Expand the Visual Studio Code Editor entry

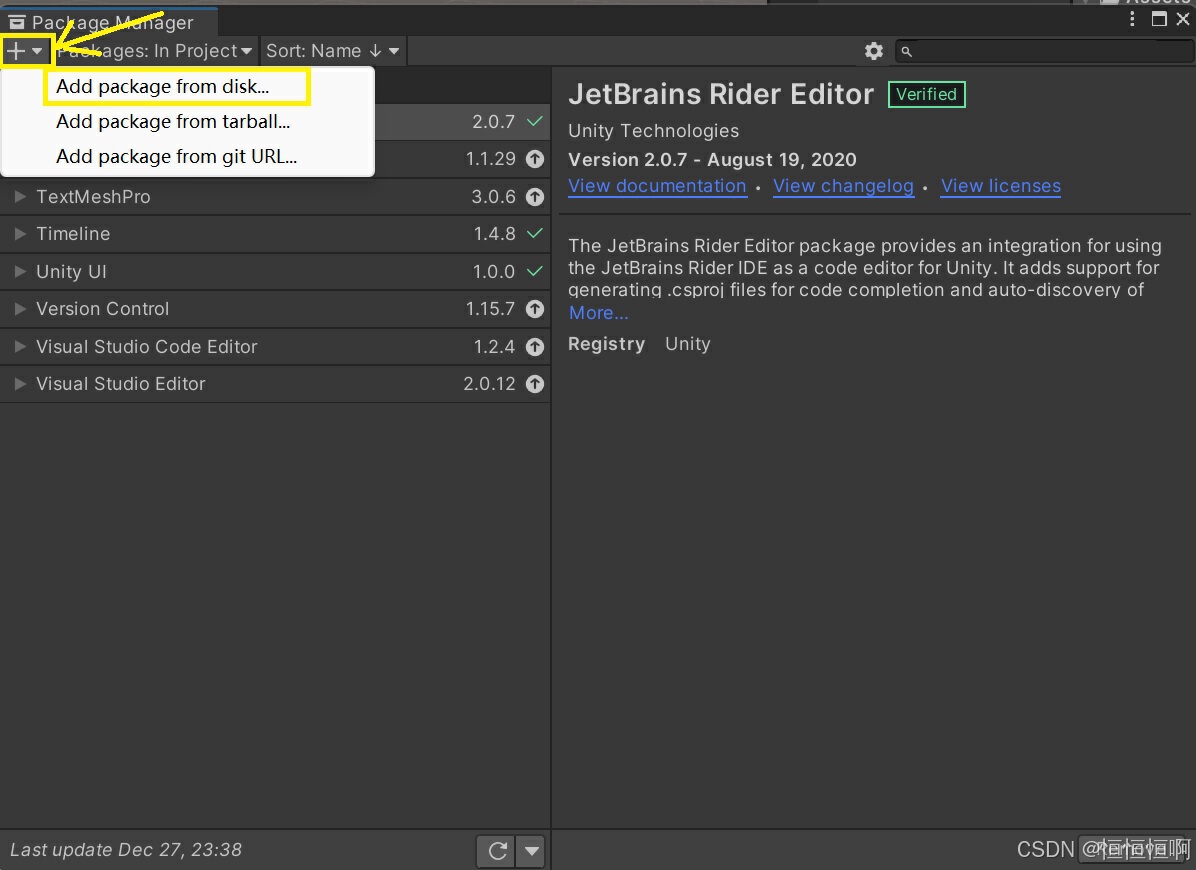[21, 347]
